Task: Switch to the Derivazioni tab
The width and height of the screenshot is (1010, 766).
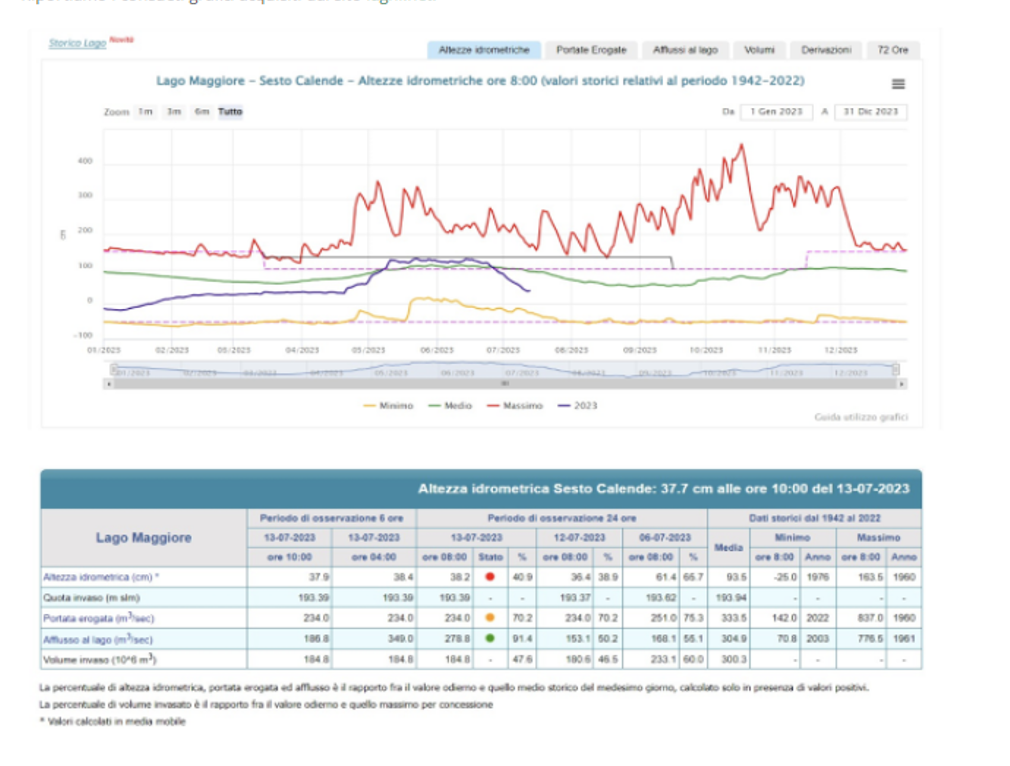Action: 826,50
